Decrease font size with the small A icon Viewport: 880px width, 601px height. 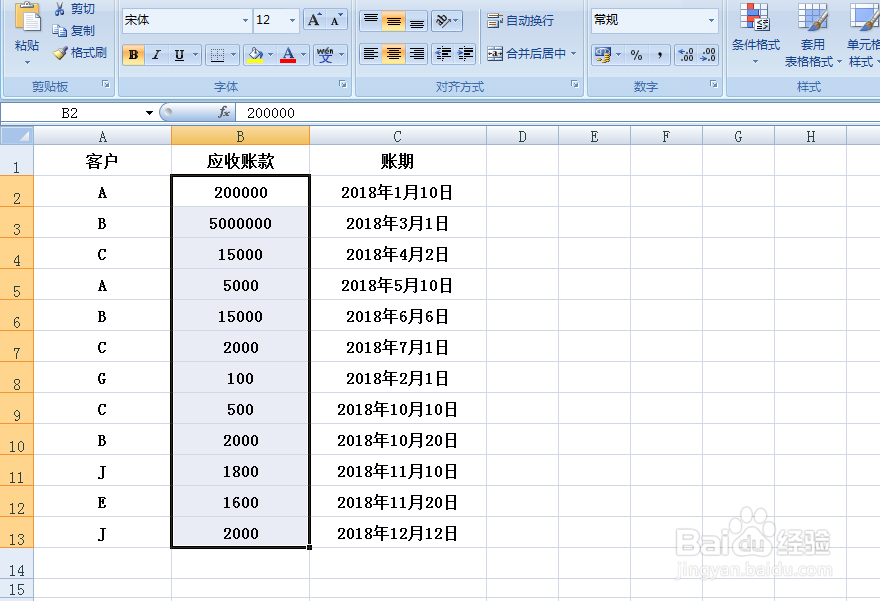(336, 20)
